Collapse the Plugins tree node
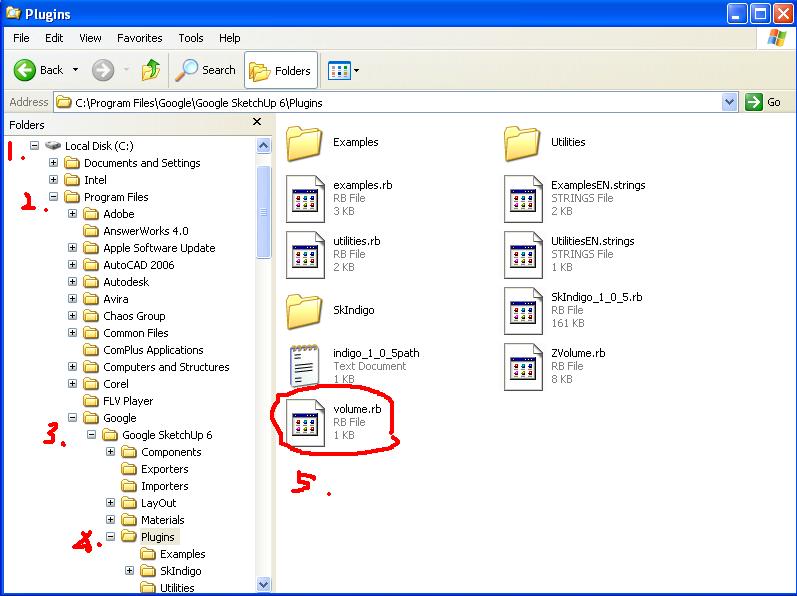Image resolution: width=797 pixels, height=596 pixels. coord(110,537)
